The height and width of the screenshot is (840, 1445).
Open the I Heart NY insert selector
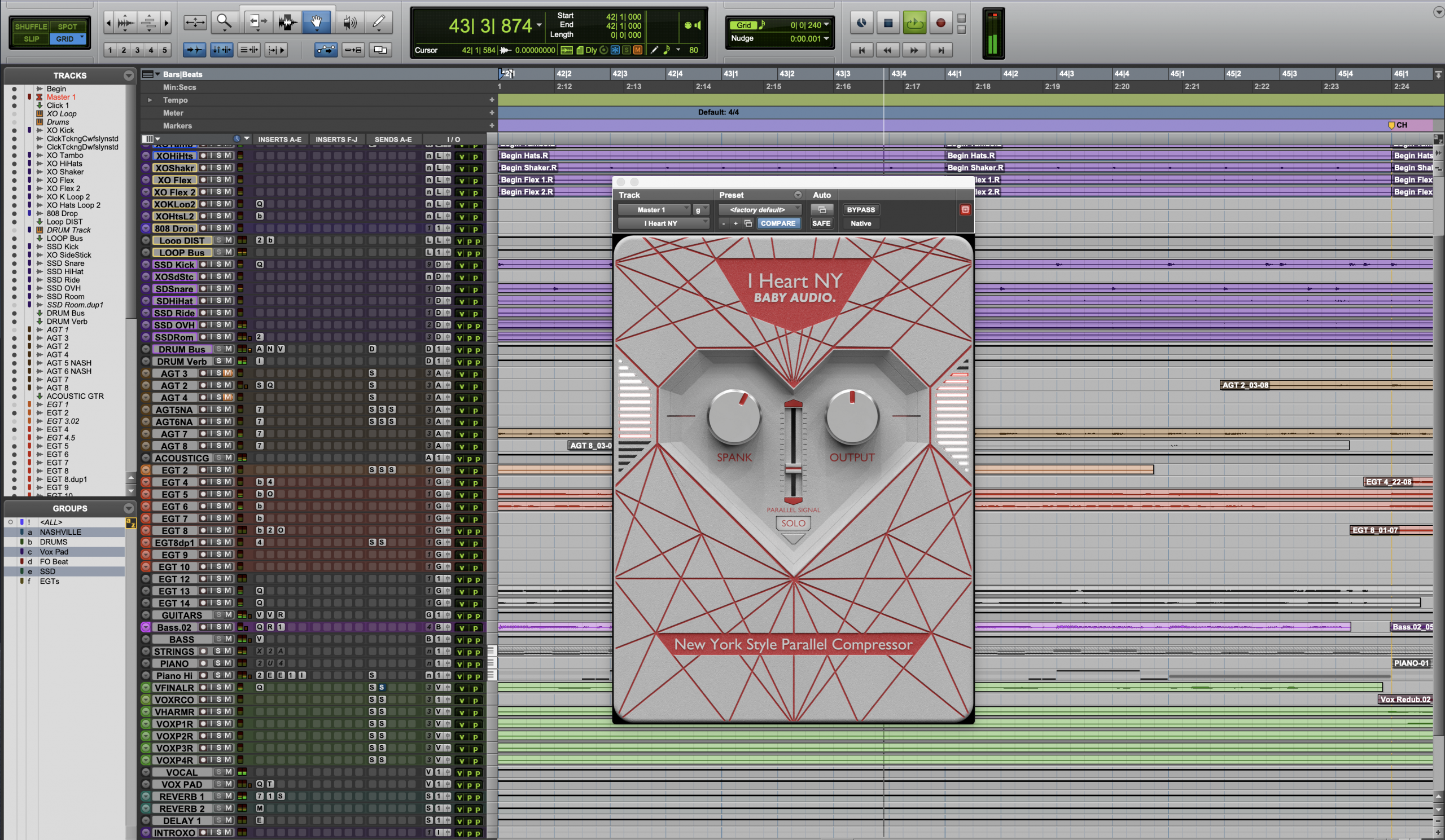tap(663, 223)
